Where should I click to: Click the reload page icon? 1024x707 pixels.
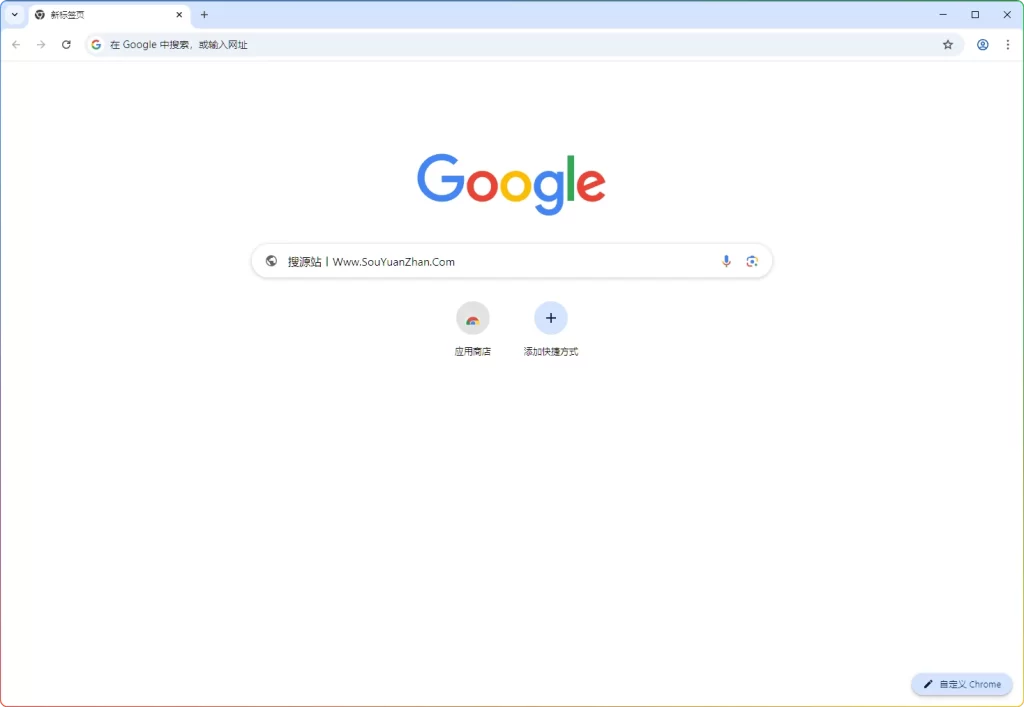[66, 44]
